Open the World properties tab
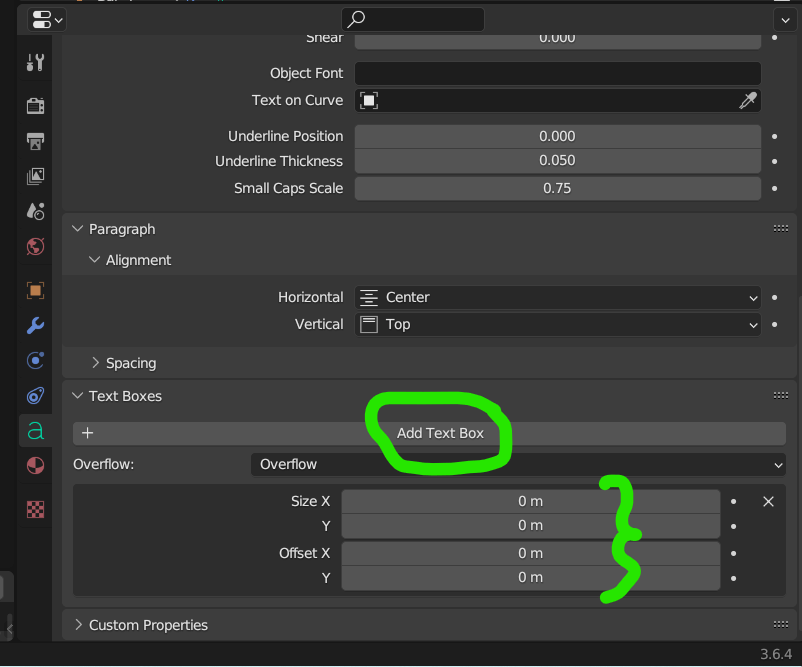802x667 pixels. 35,246
